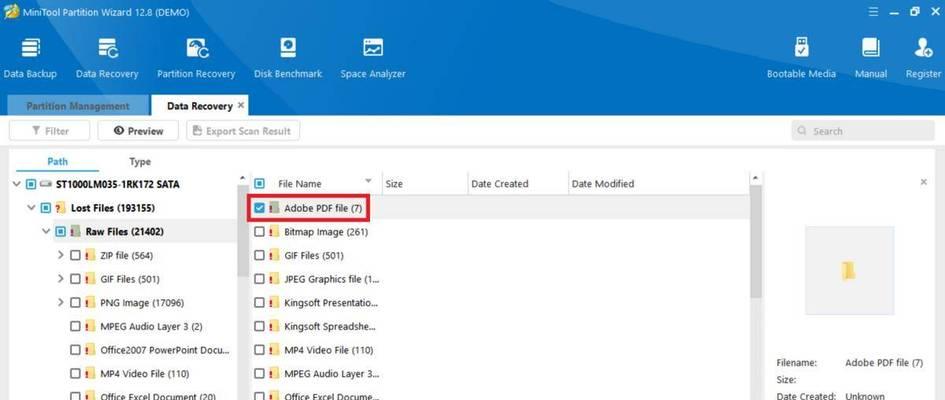The height and width of the screenshot is (400, 945).
Task: Toggle the Lost Files checkbox
Action: (46, 208)
